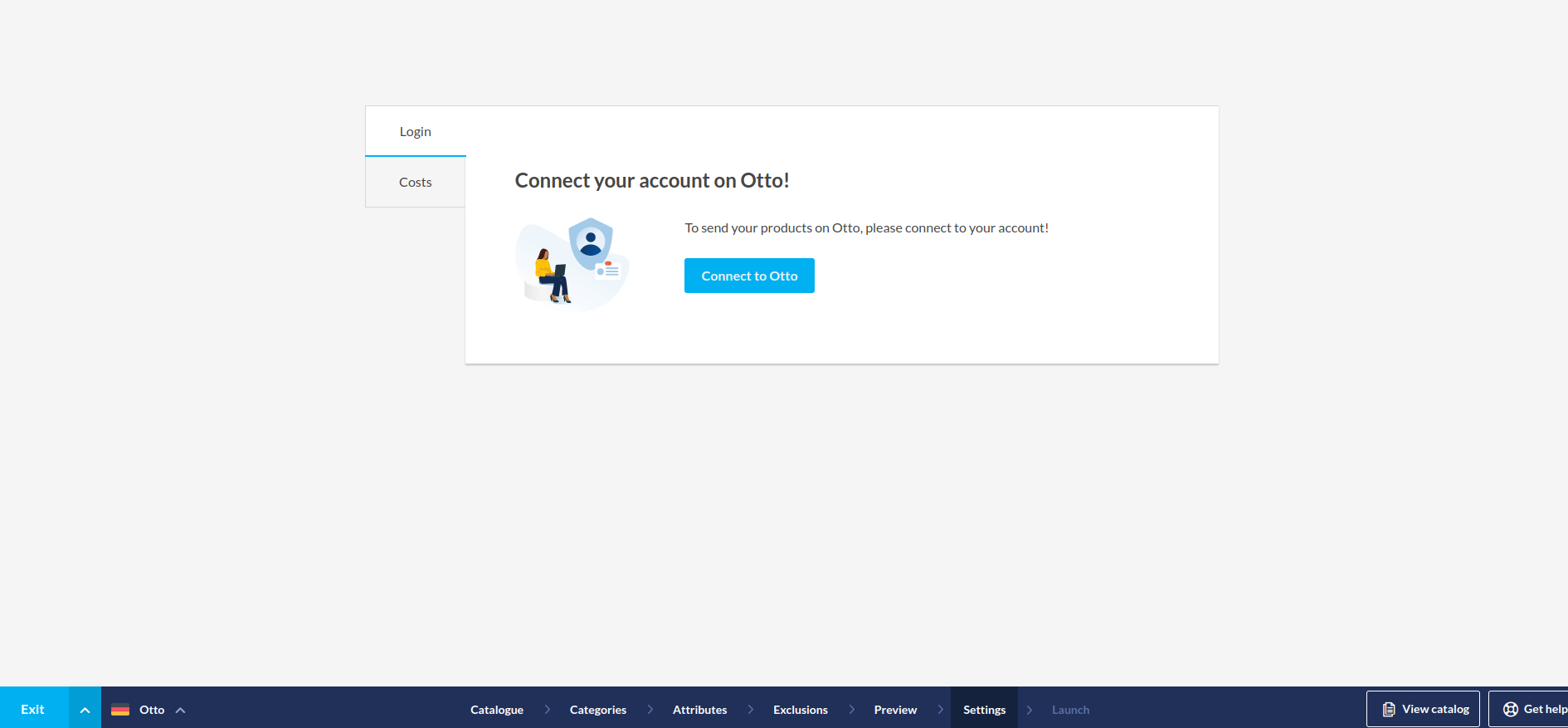Viewport: 1568px width, 728px height.
Task: Expand the Otto channel chevron
Action: pyautogui.click(x=181, y=710)
